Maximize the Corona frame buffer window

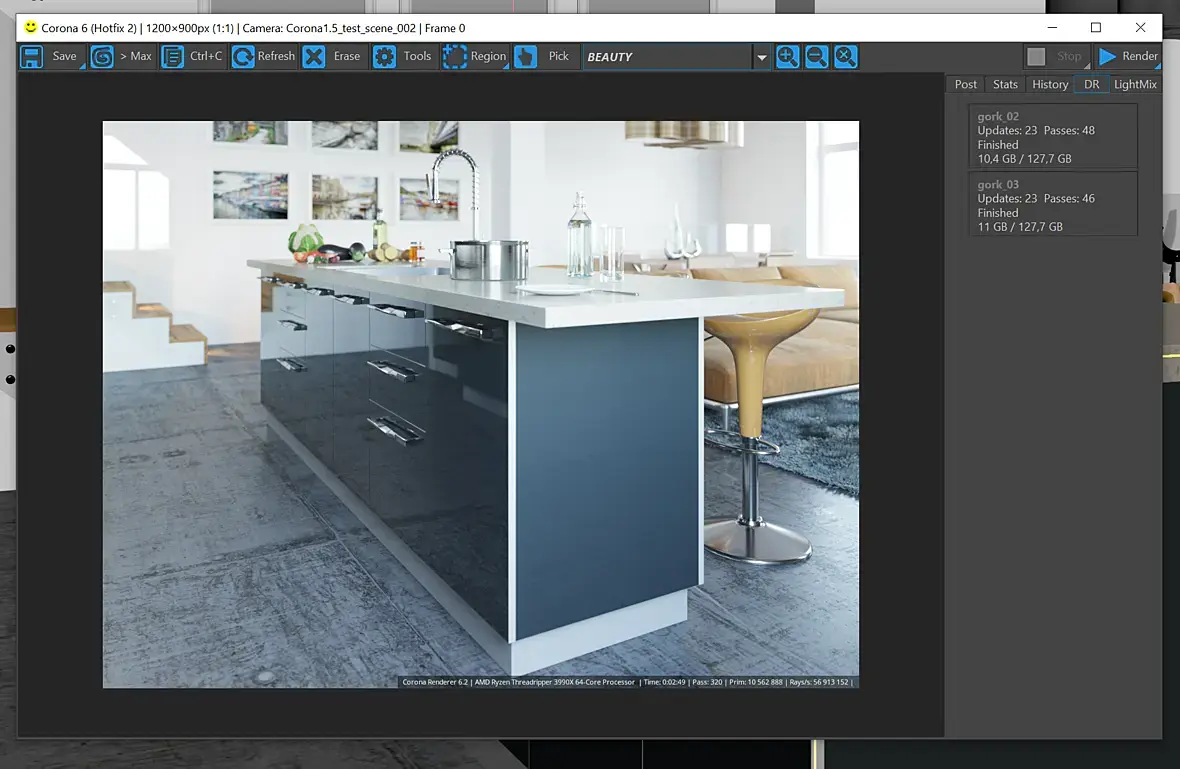1096,27
